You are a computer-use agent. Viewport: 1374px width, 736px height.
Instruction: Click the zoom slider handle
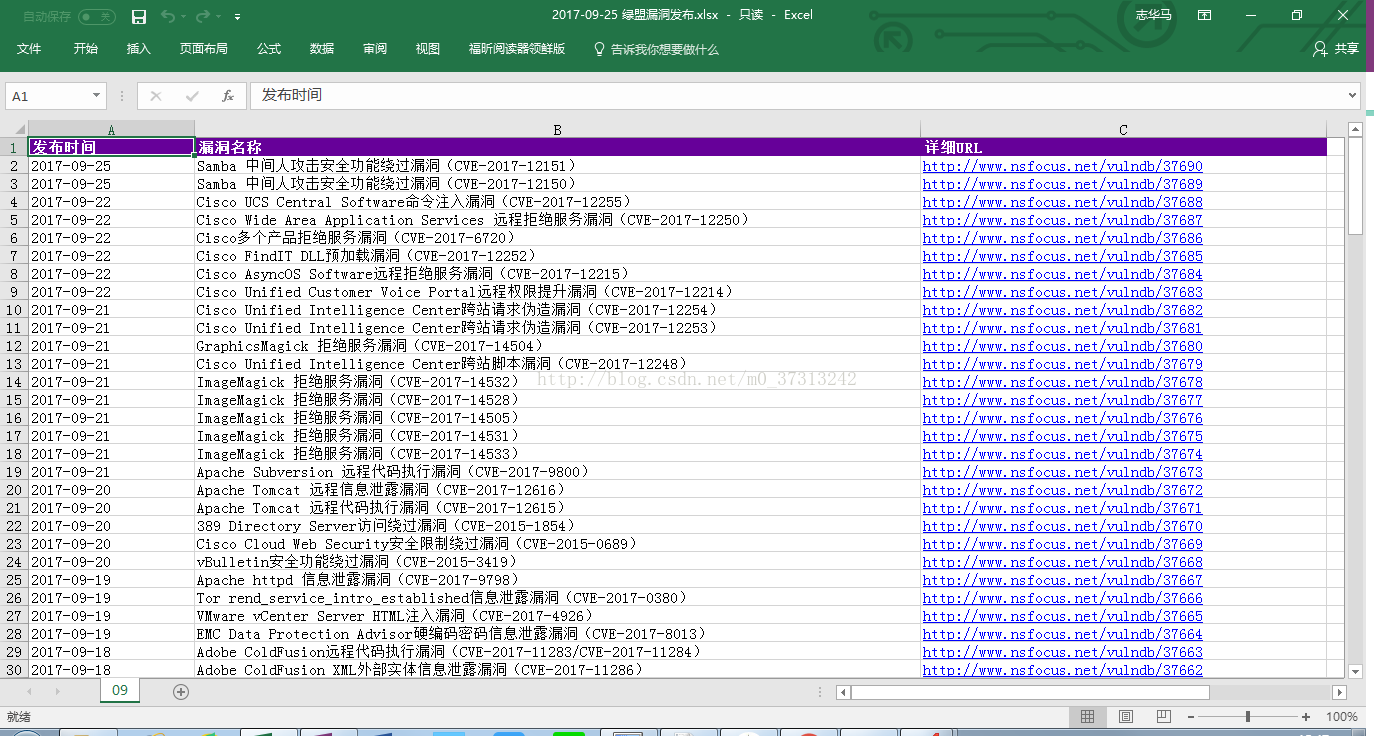pyautogui.click(x=1248, y=717)
